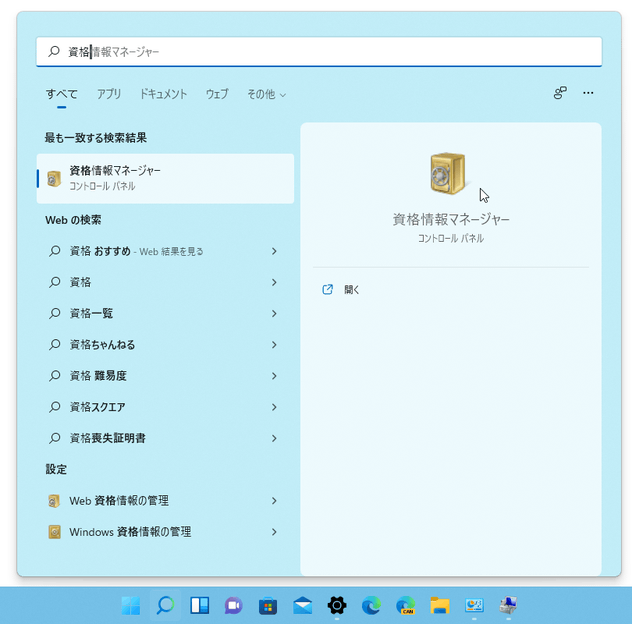Expand chevron for 資格喪失証明書
632x624 pixels.
274,438
